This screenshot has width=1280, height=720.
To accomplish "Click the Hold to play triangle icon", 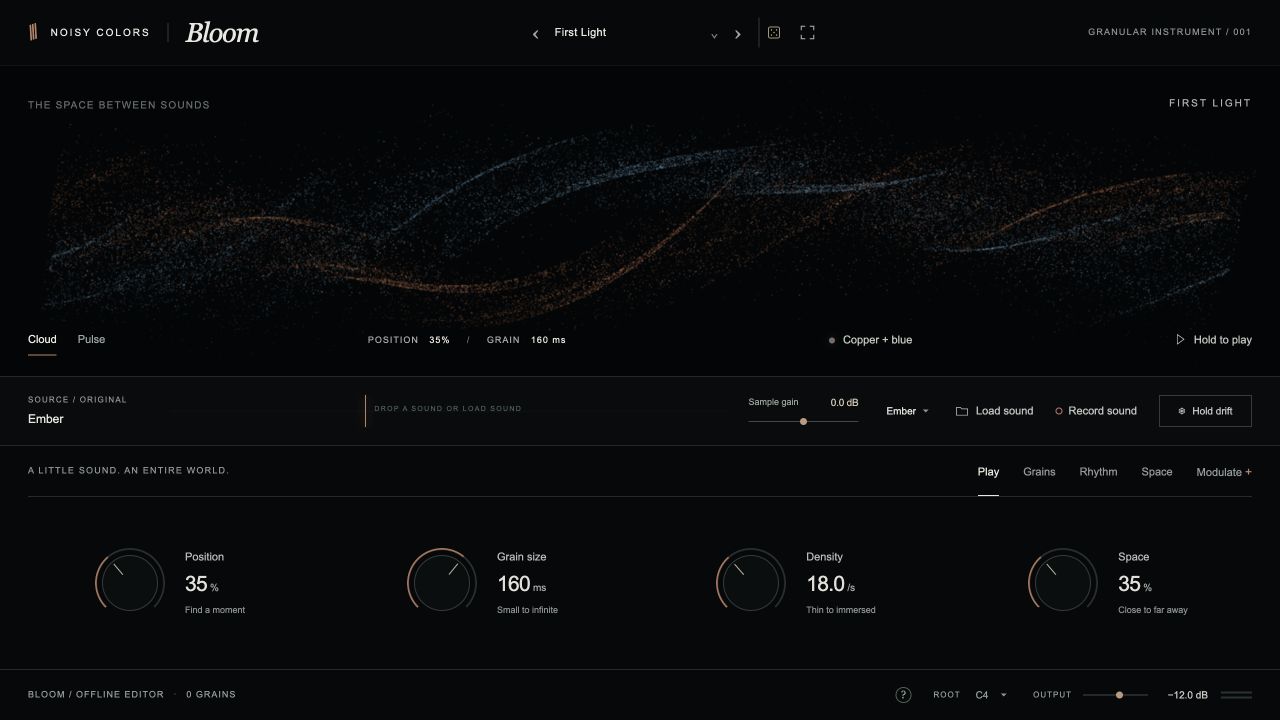I will [x=1181, y=340].
